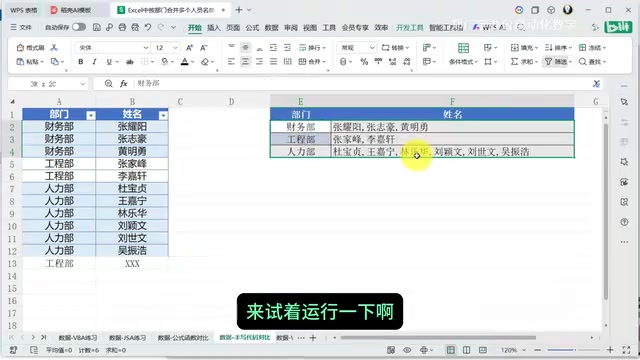Select cell containing 工程部 in column E
The height and width of the screenshot is (360, 640).
[x=300, y=139]
